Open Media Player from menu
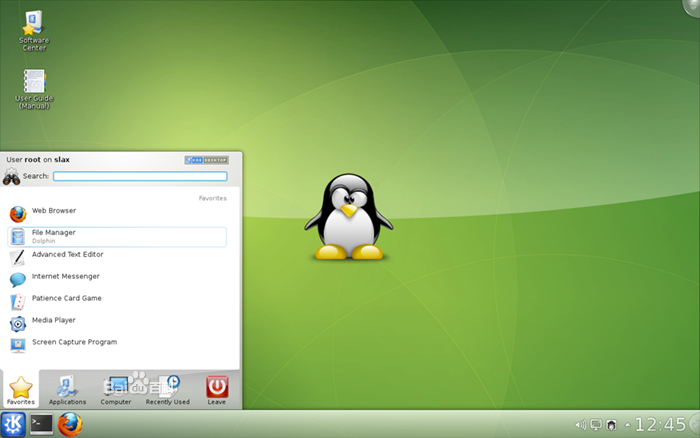Screen dimensions: 700x438 pos(54,321)
